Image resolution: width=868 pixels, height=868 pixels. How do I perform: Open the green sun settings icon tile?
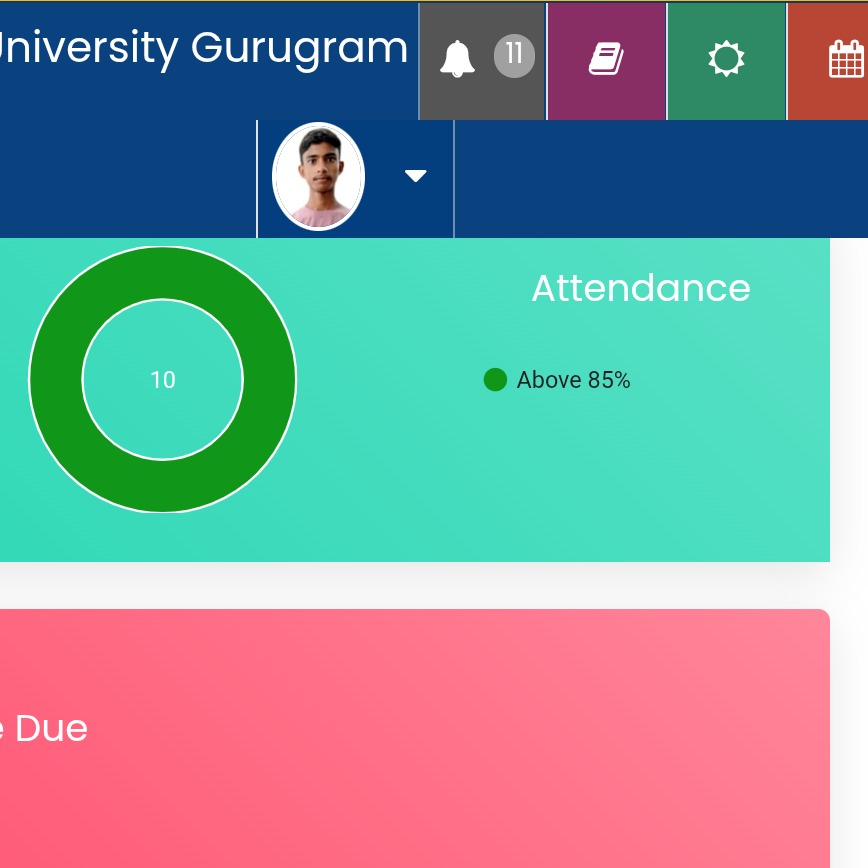pos(726,59)
